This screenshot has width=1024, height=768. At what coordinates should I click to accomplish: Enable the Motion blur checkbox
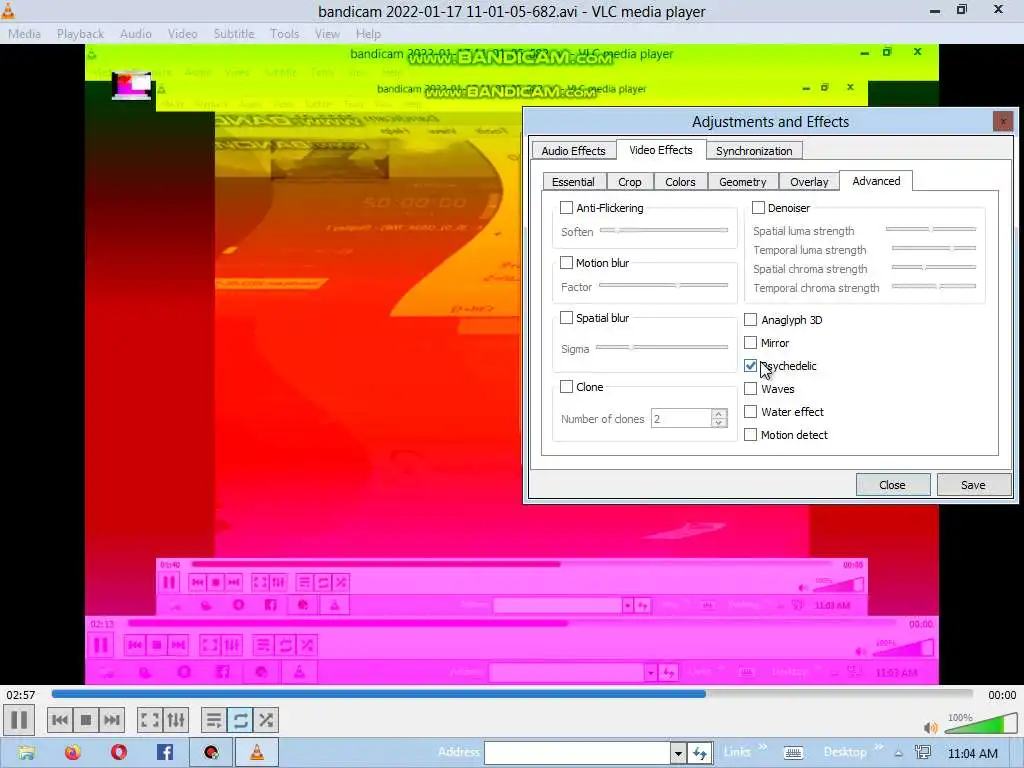click(x=566, y=263)
